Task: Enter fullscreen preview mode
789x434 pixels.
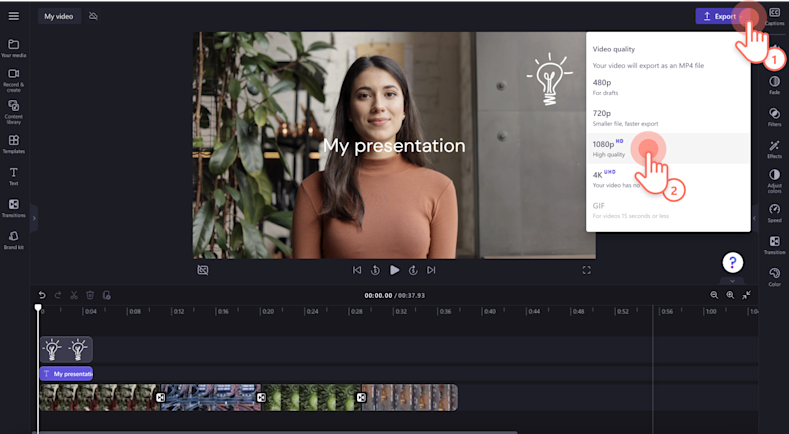Action: click(x=586, y=270)
